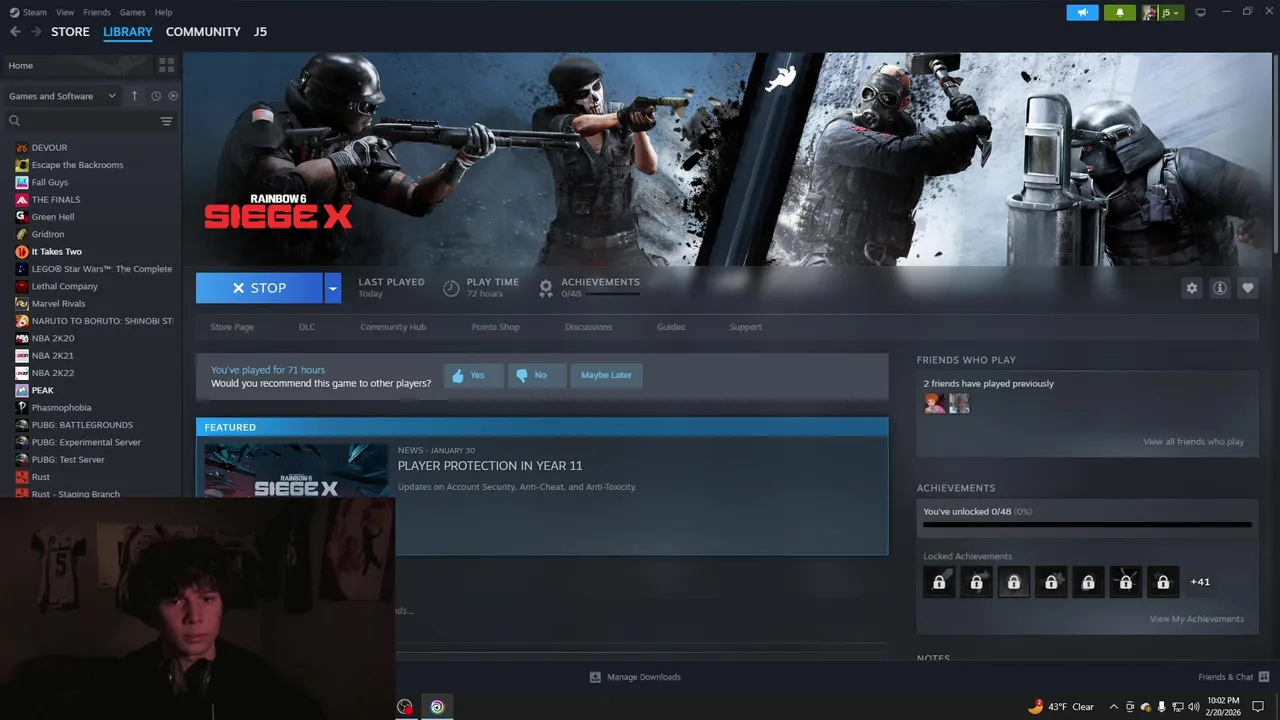Open View My Achievements

point(1197,619)
